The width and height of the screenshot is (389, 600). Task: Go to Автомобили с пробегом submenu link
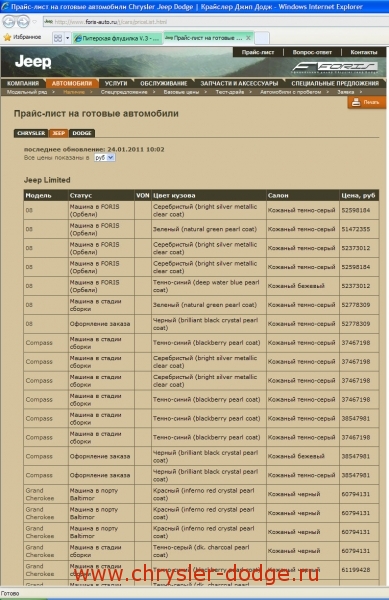[290, 92]
